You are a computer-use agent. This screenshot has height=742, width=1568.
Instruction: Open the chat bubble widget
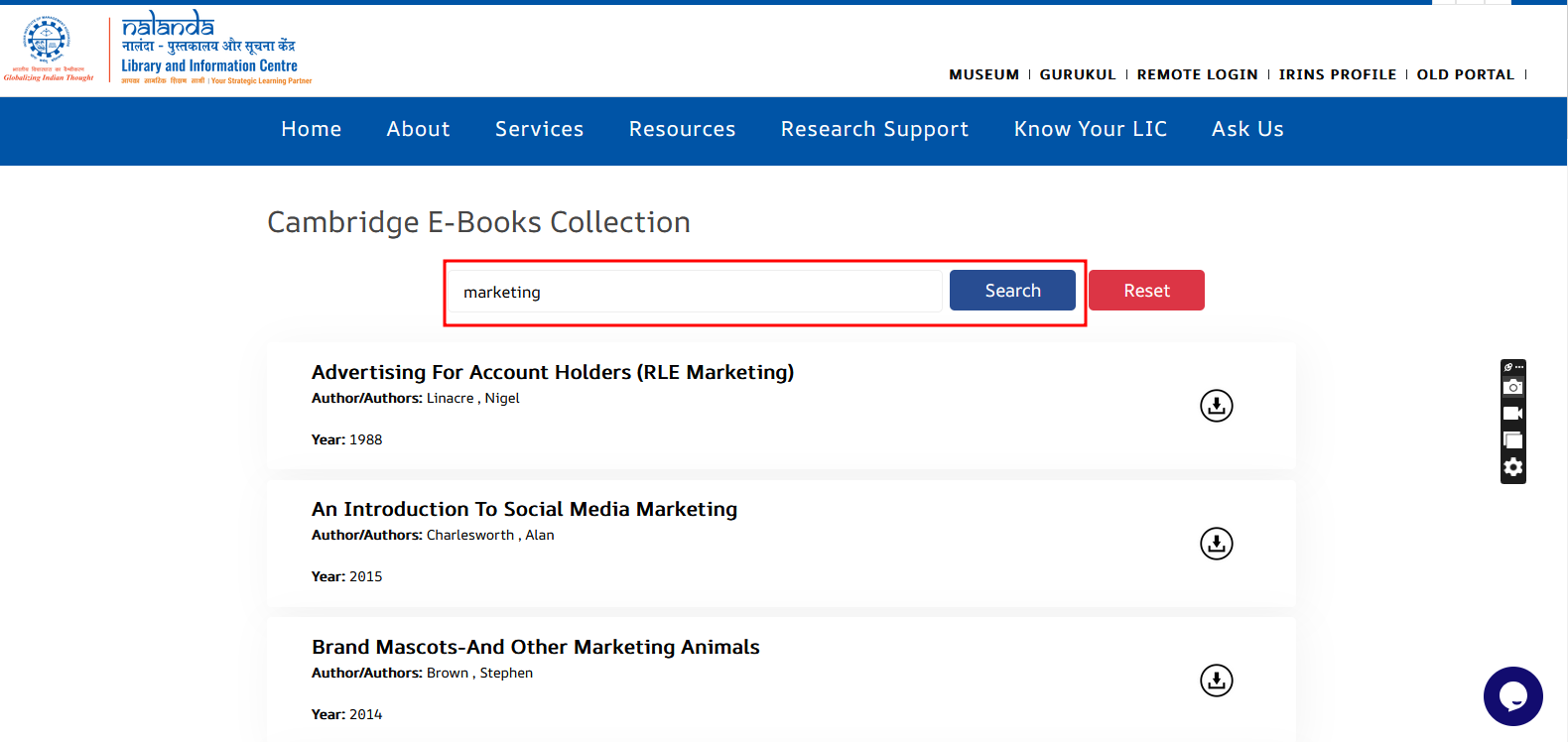[x=1512, y=696]
